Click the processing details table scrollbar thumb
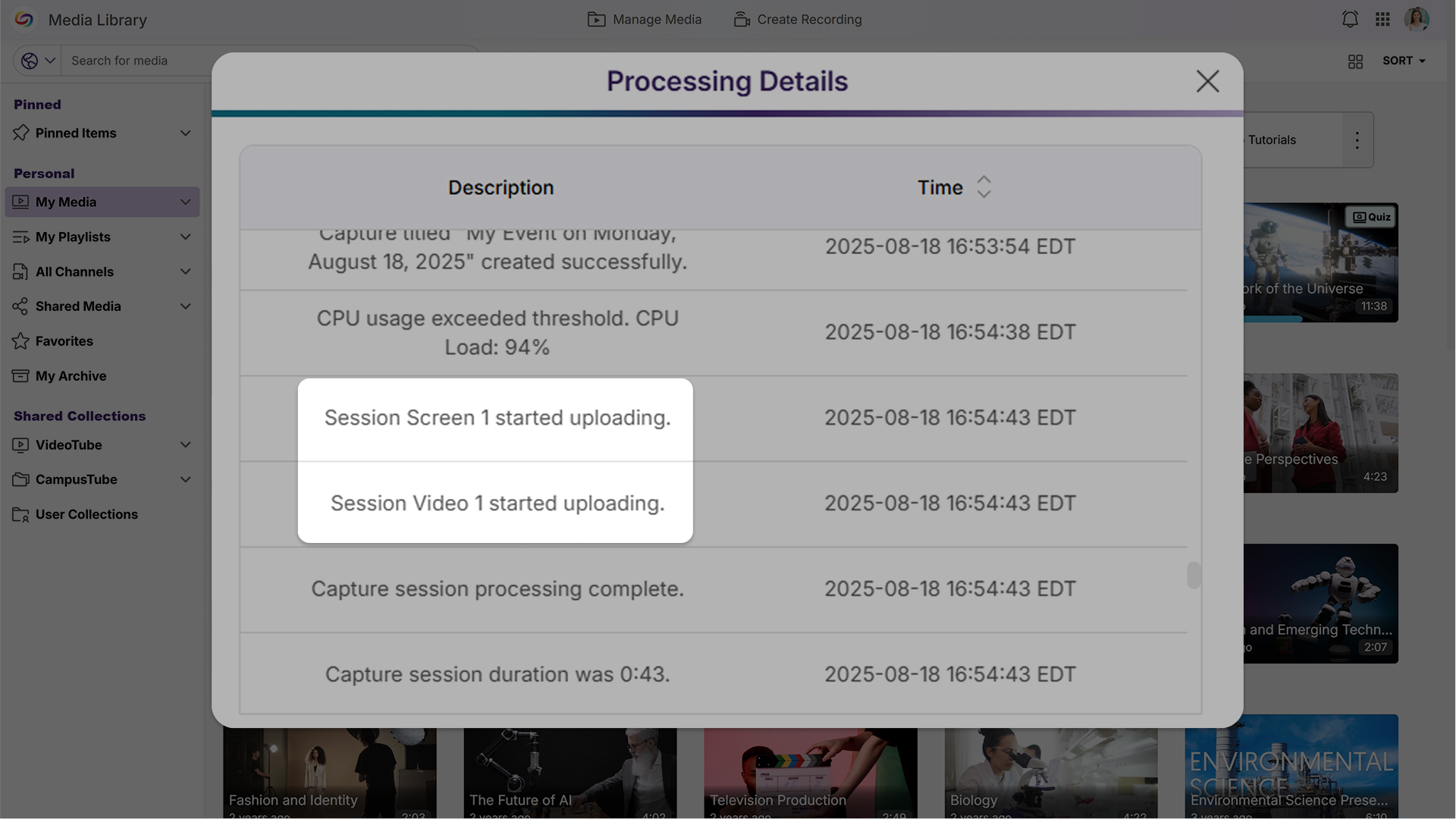1456x819 pixels. [x=1194, y=575]
